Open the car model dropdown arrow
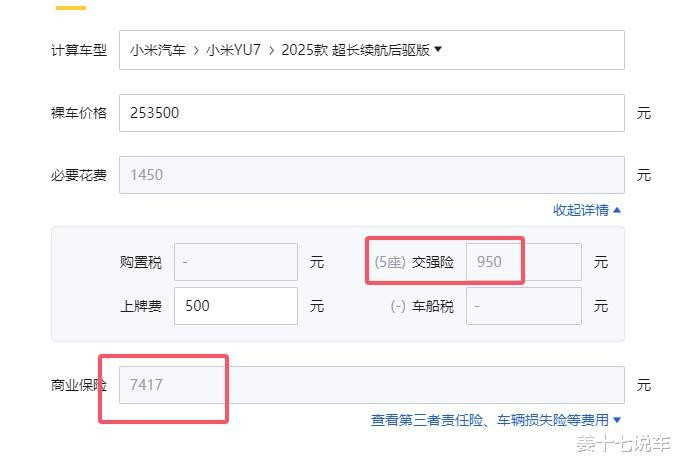This screenshot has height=464, width=680. [x=438, y=49]
